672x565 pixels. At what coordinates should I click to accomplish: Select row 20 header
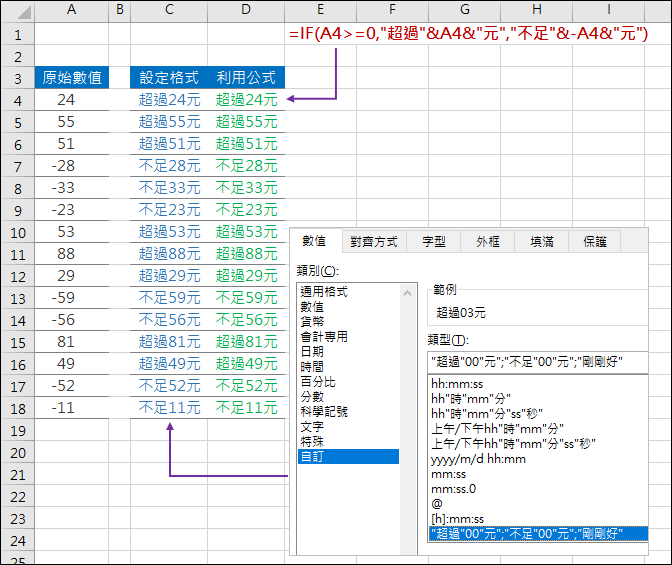[18, 453]
